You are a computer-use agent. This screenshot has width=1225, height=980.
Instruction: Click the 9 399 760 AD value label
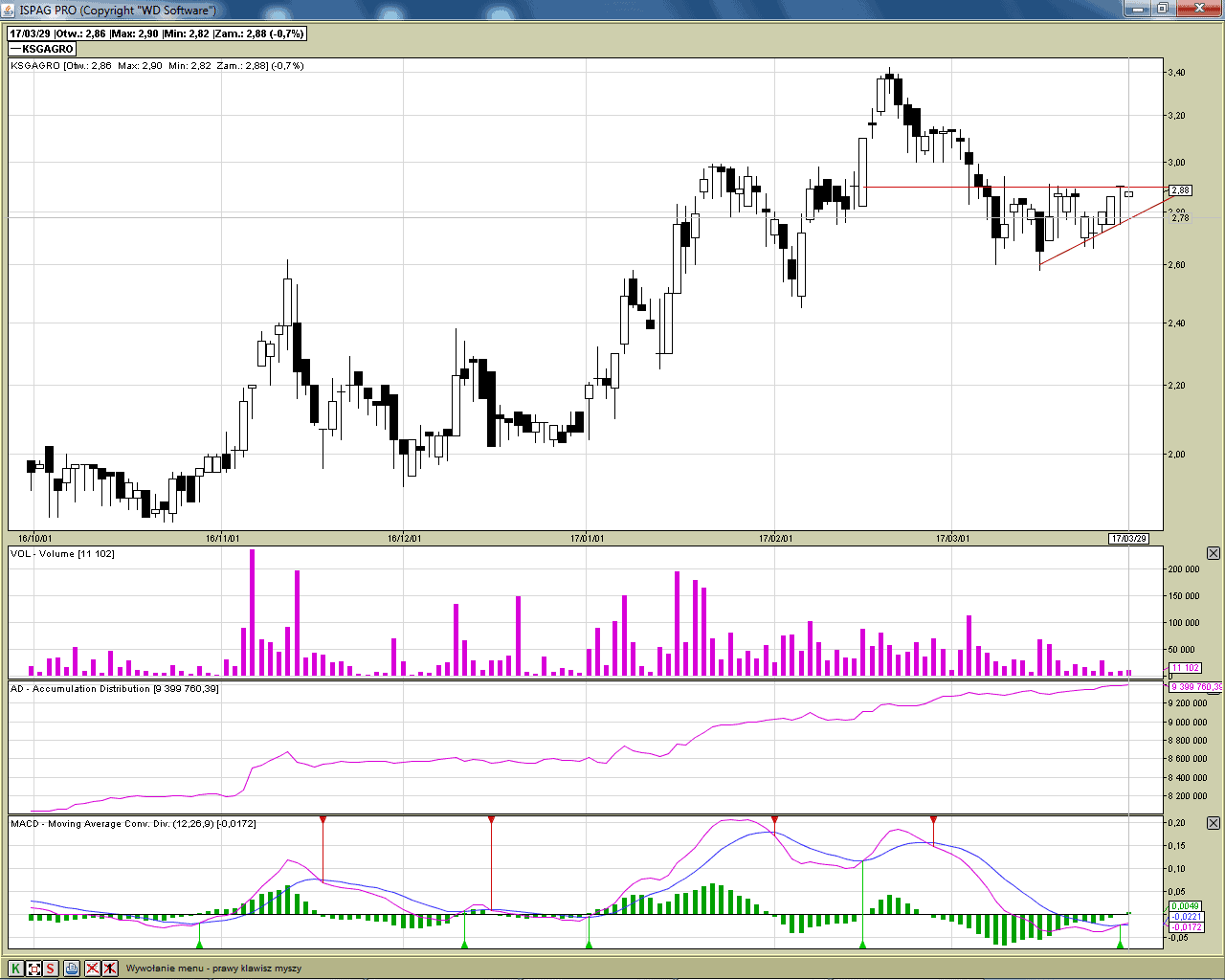(1195, 687)
